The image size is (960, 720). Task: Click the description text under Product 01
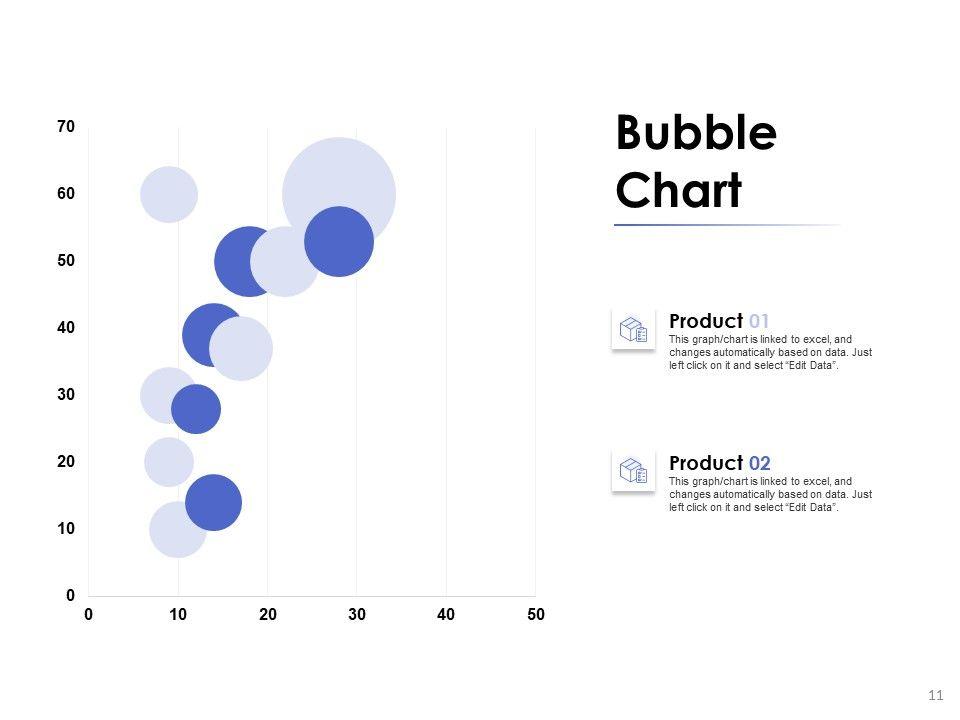(770, 353)
